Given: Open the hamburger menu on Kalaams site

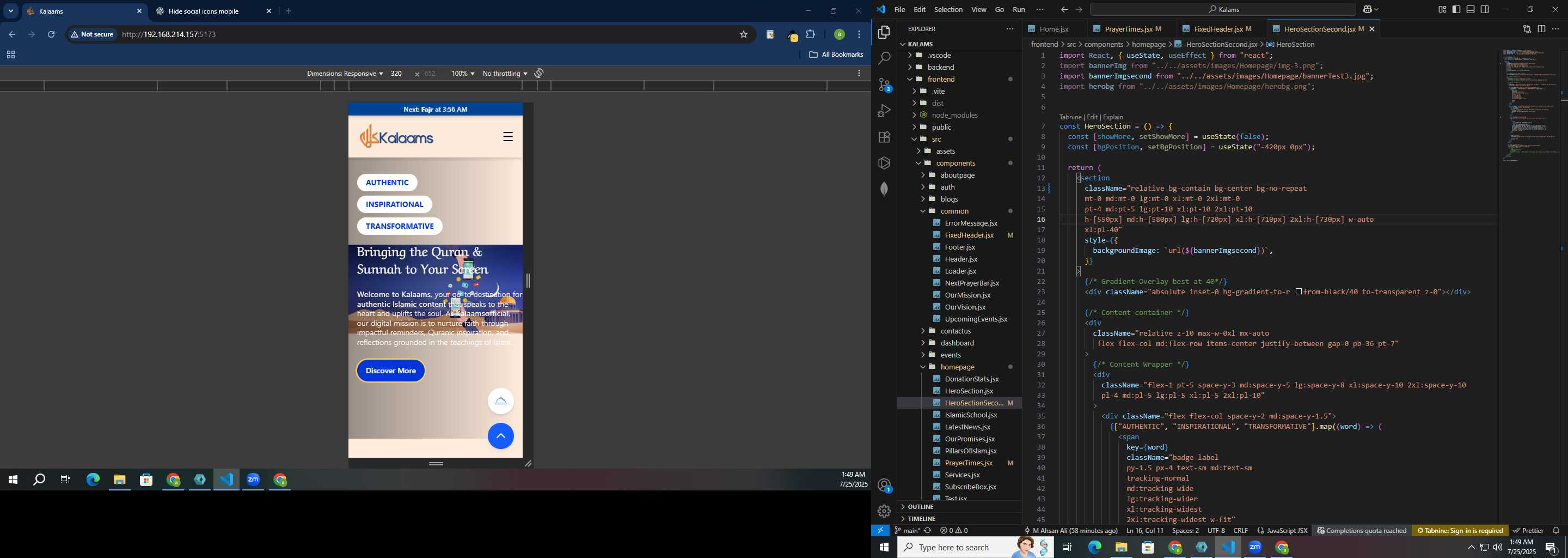Looking at the screenshot, I should pyautogui.click(x=507, y=137).
